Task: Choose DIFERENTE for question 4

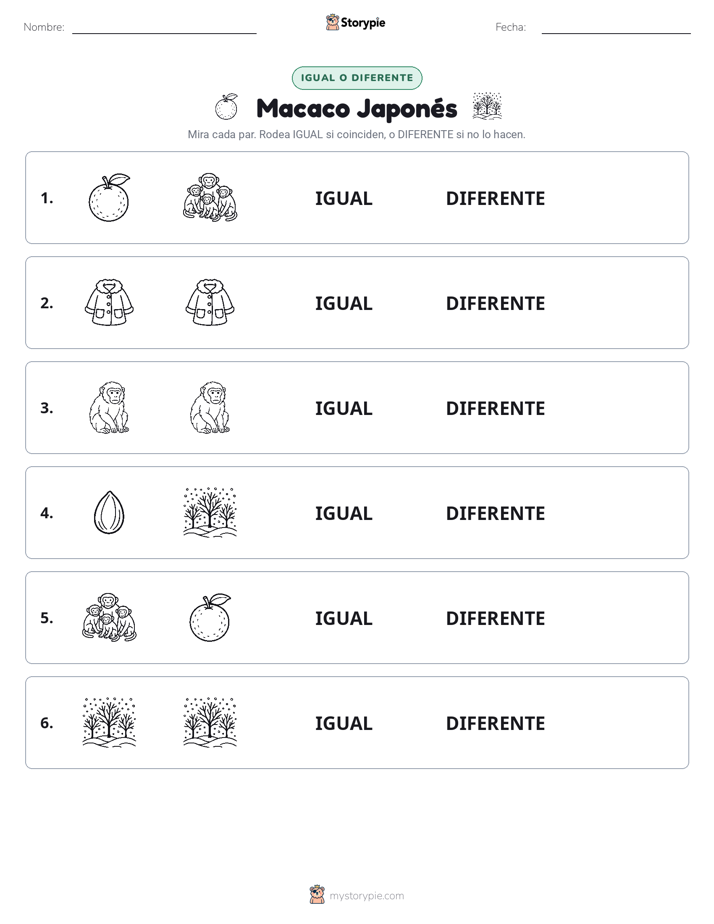Action: click(x=495, y=513)
